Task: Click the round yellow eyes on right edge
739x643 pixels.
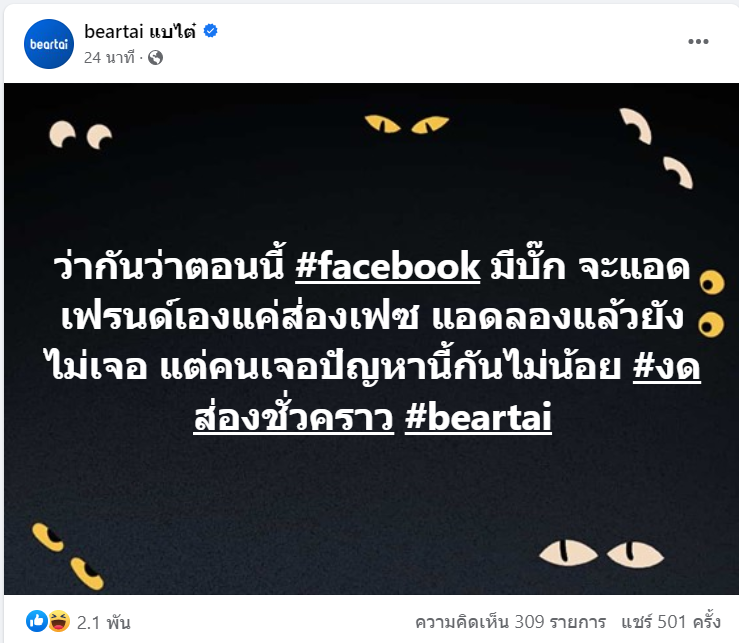Action: 712,304
